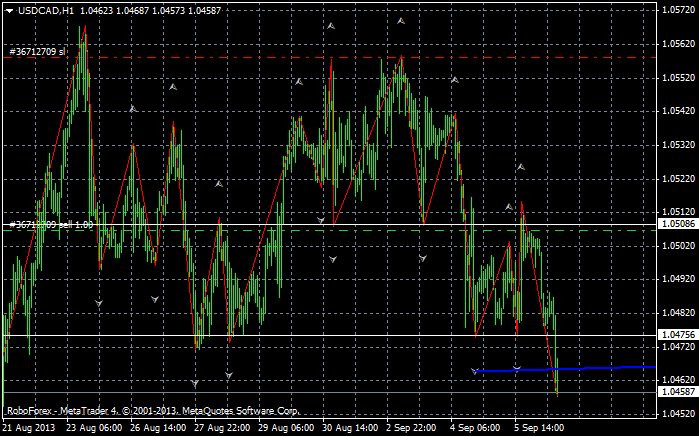
Task: Click the 29 Aug 06:00 time label
Action: point(286,428)
